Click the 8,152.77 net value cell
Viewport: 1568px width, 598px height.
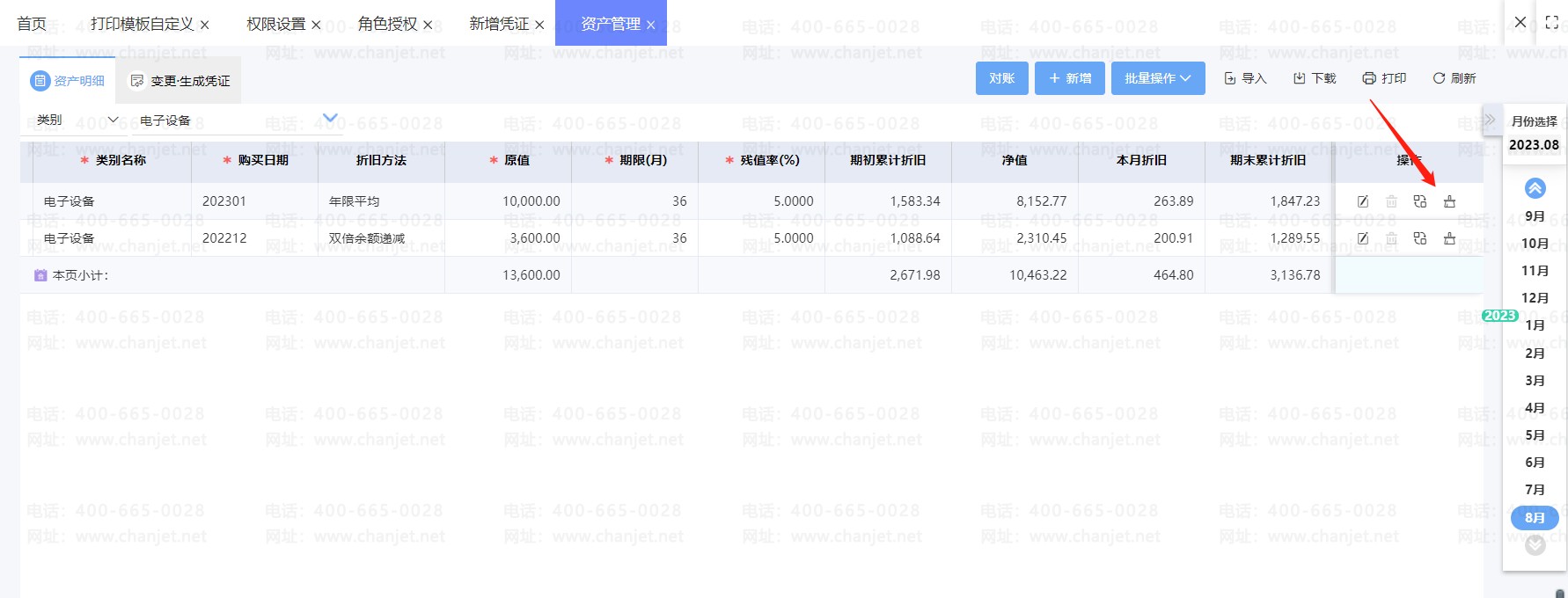(1015, 201)
